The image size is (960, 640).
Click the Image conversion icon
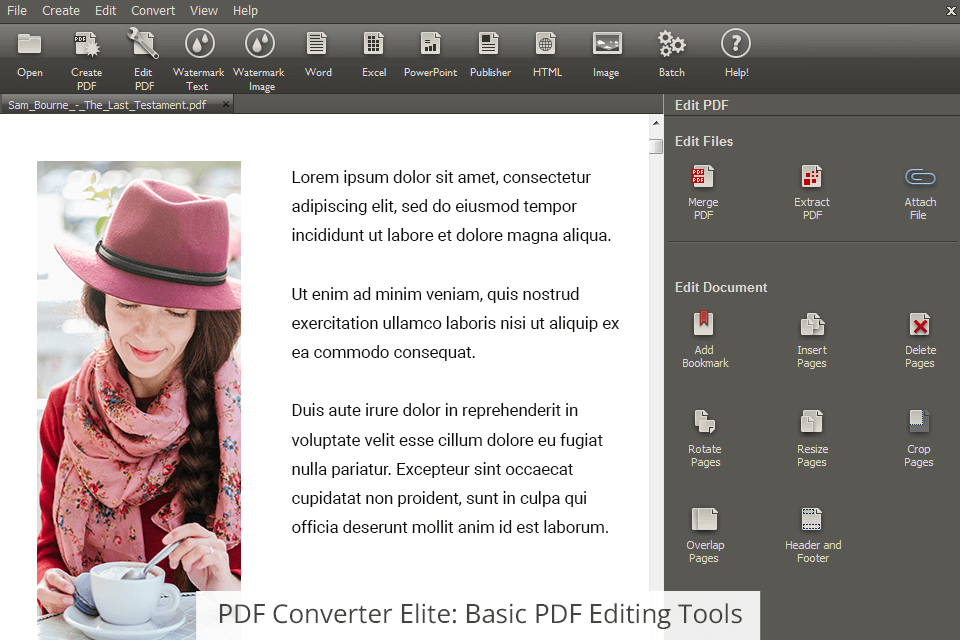point(607,43)
